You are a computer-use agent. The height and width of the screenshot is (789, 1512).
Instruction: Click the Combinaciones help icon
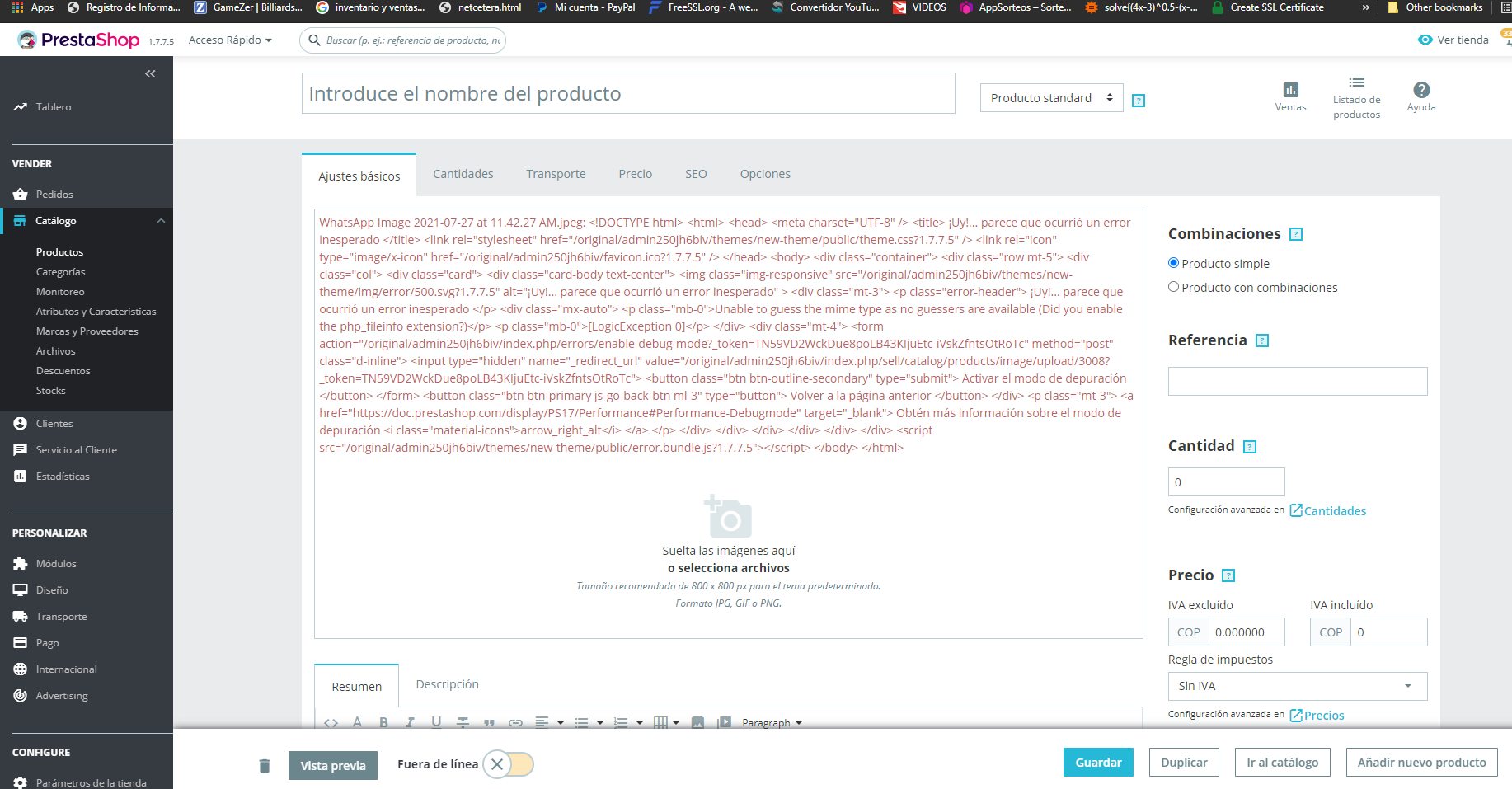[x=1296, y=234]
